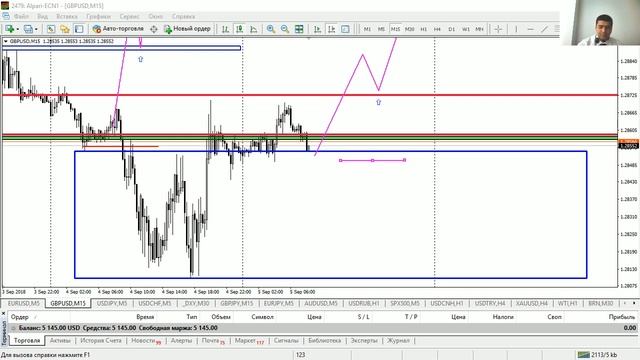Switch to SPX500,M5 chart tab

[404, 303]
